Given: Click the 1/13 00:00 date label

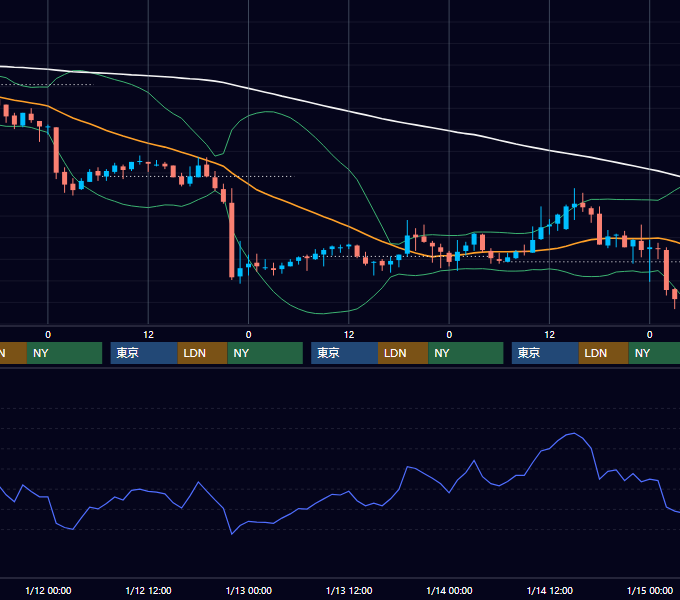Looking at the screenshot, I should (x=248, y=590).
